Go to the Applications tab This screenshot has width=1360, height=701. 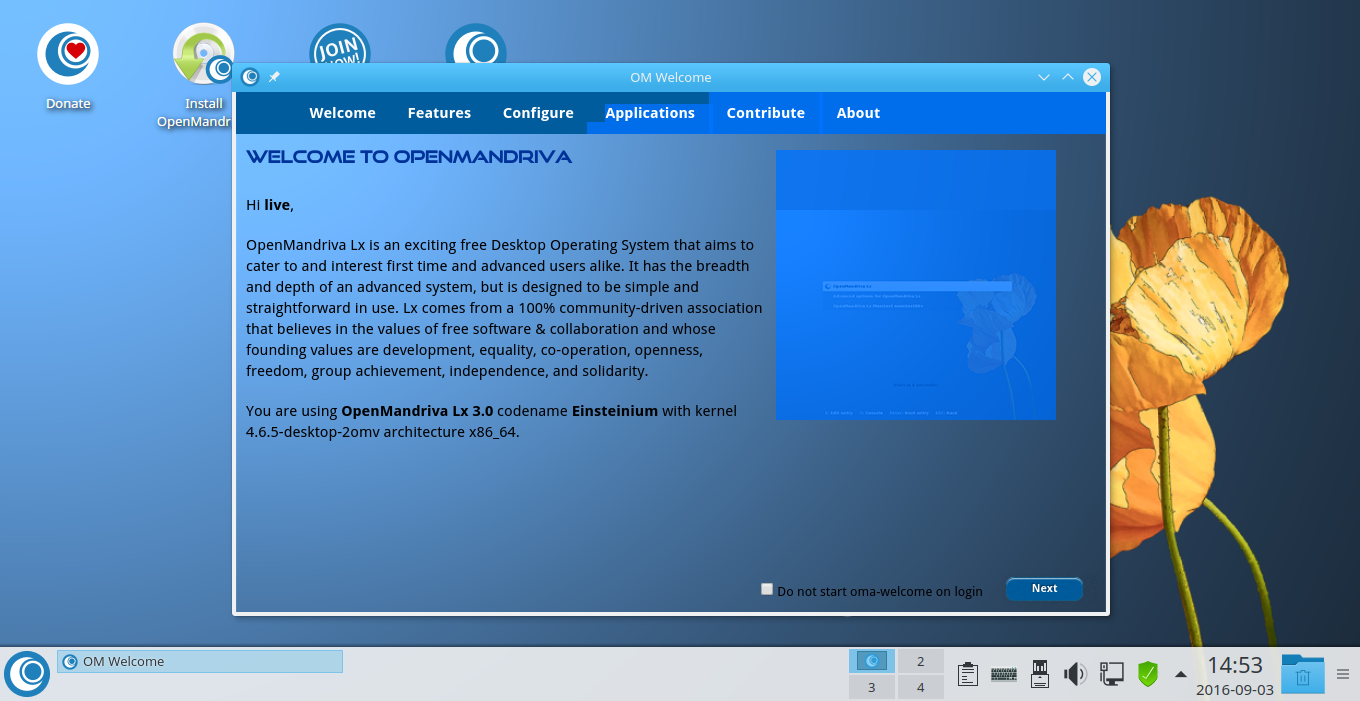(x=650, y=113)
